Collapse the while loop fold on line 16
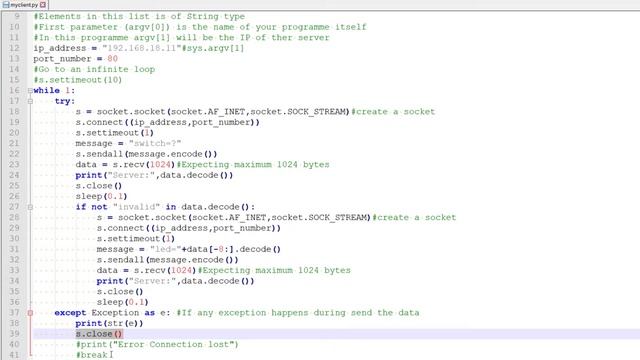Image resolution: width=640 pixels, height=360 pixels. (x=30, y=91)
